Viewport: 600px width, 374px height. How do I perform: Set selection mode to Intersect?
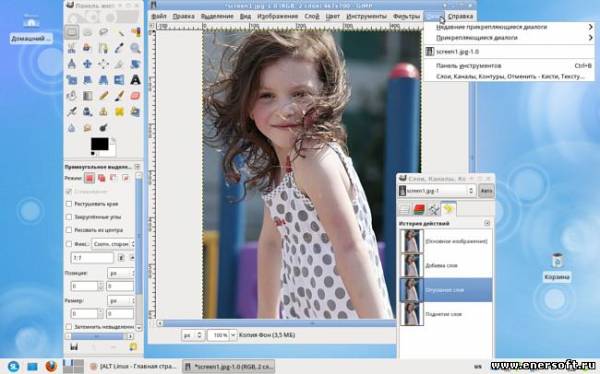pyautogui.click(x=126, y=178)
